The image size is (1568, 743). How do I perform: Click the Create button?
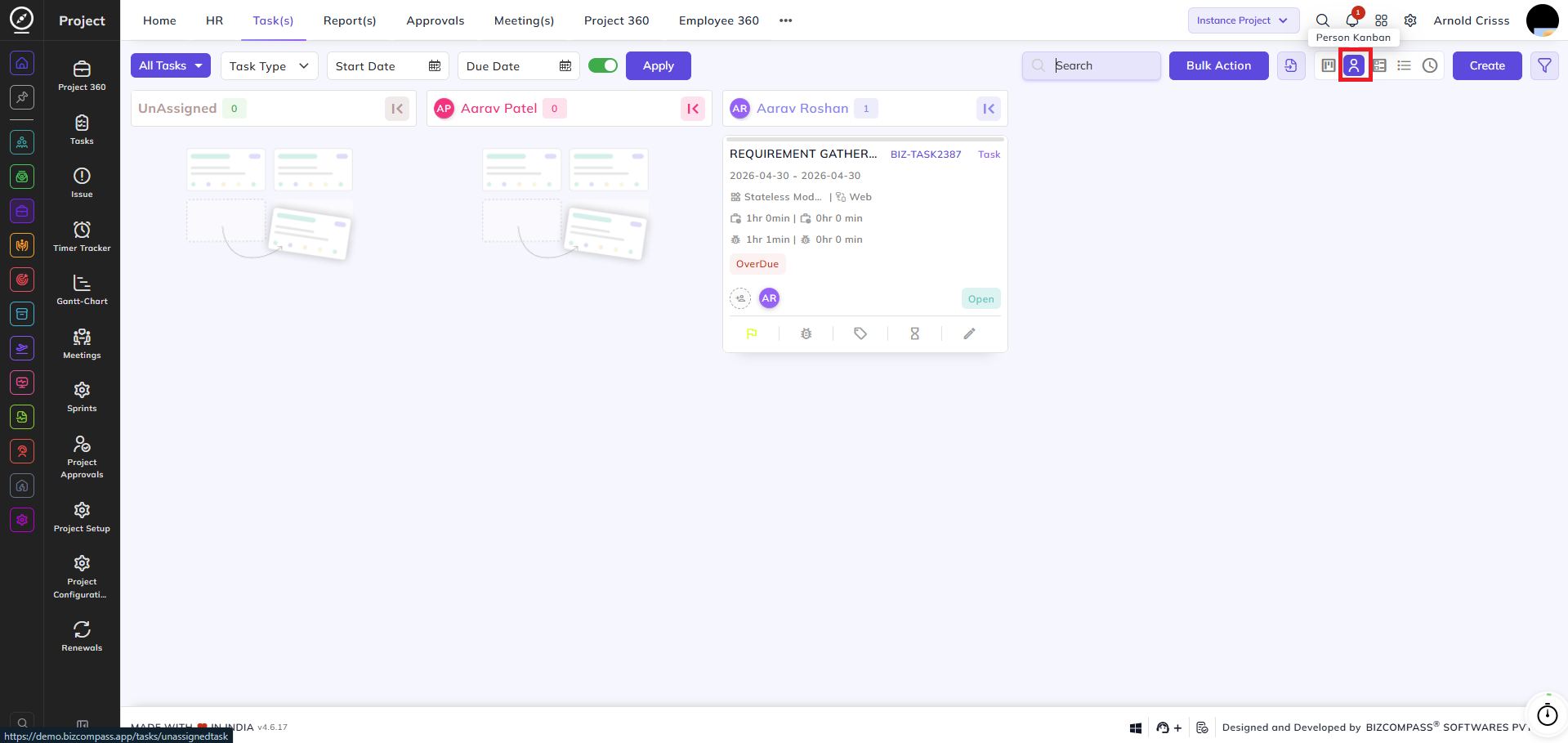point(1487,65)
